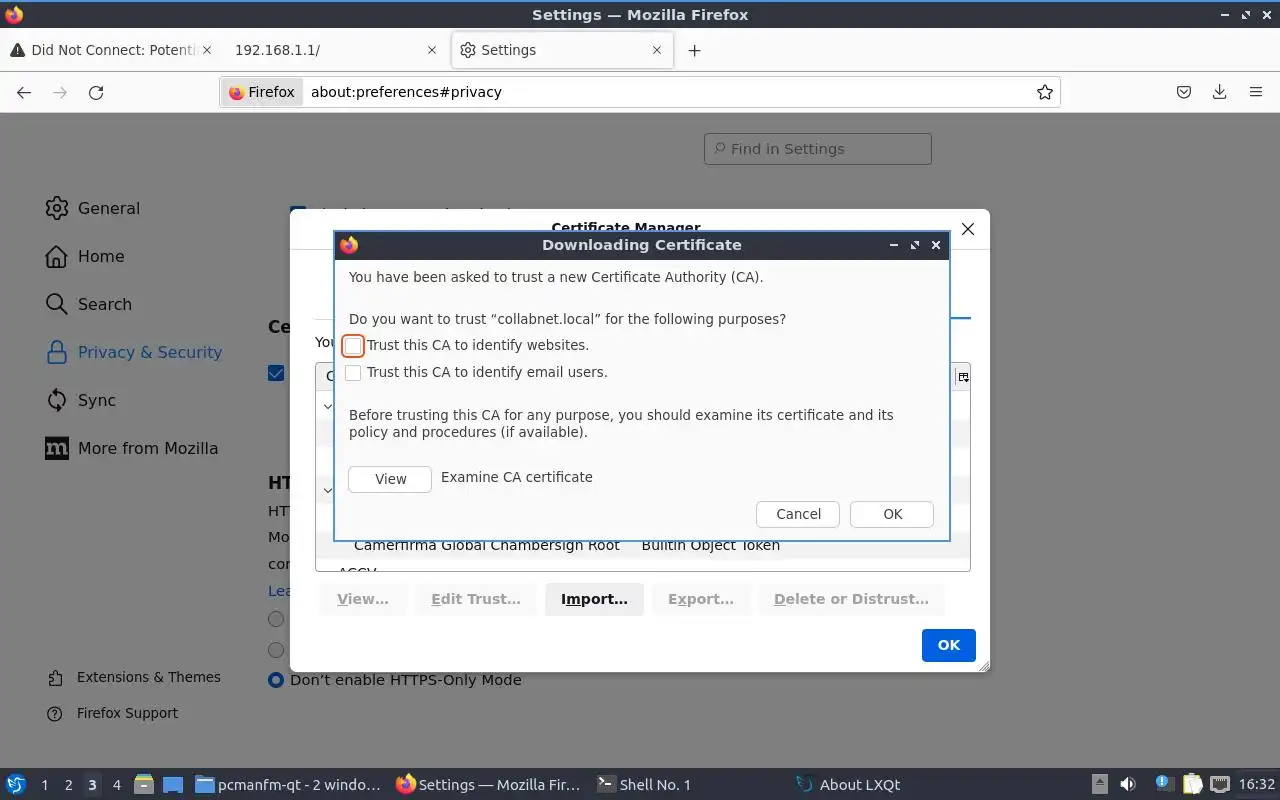Bookmark this page with the star icon
Image resolution: width=1280 pixels, height=800 pixels.
[x=1045, y=92]
